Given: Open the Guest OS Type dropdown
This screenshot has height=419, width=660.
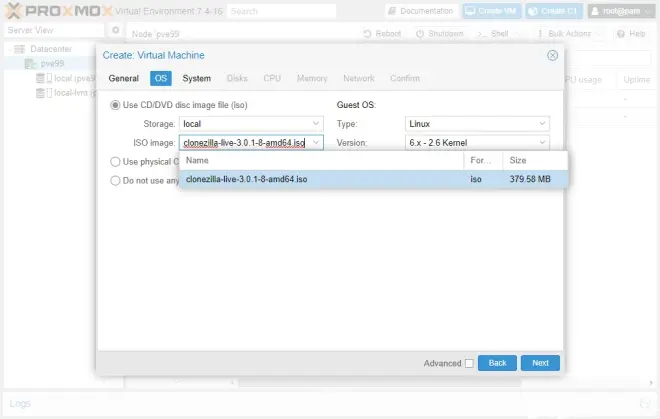Looking at the screenshot, I should [x=542, y=123].
